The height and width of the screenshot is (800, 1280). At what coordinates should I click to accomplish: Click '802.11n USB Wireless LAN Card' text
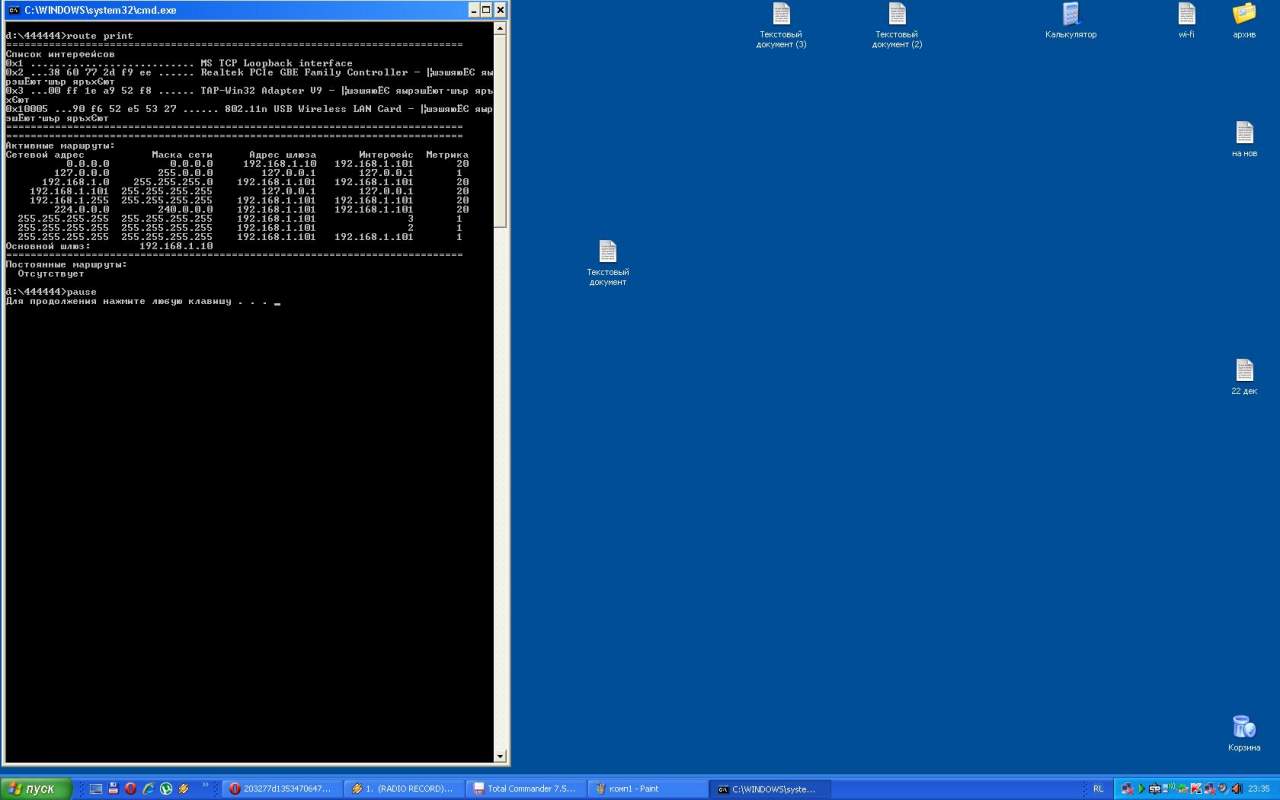tap(313, 109)
